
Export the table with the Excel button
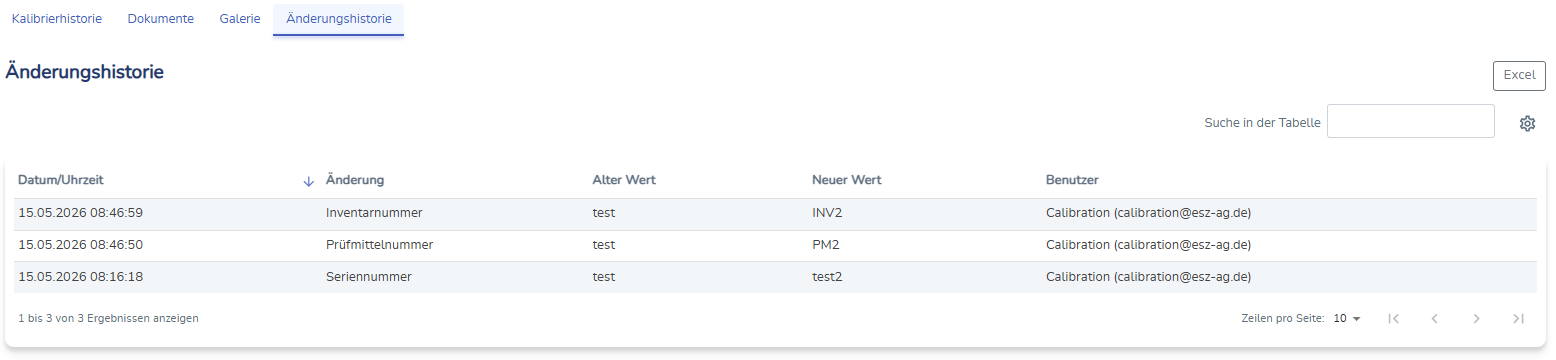click(1519, 75)
